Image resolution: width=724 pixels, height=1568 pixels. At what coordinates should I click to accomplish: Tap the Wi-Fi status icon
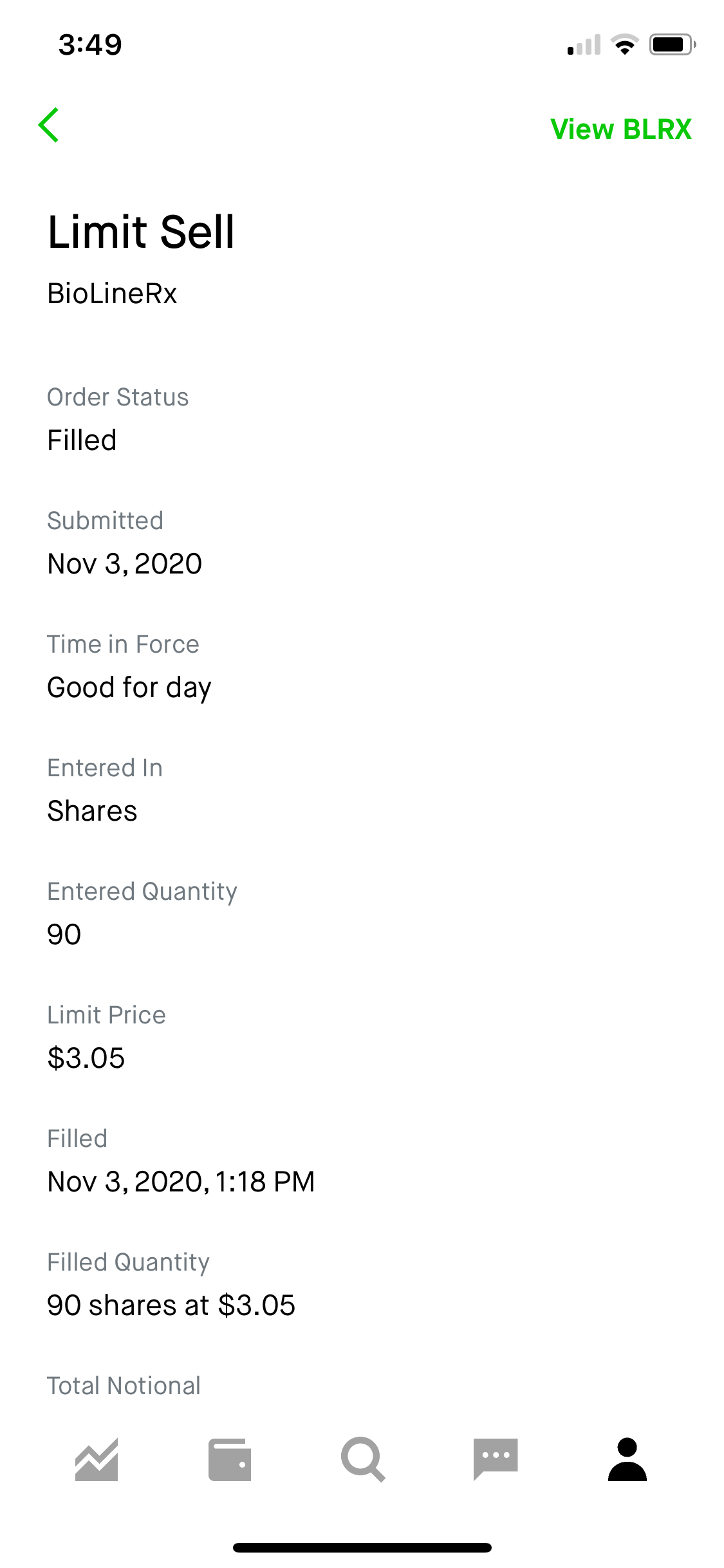[x=624, y=44]
